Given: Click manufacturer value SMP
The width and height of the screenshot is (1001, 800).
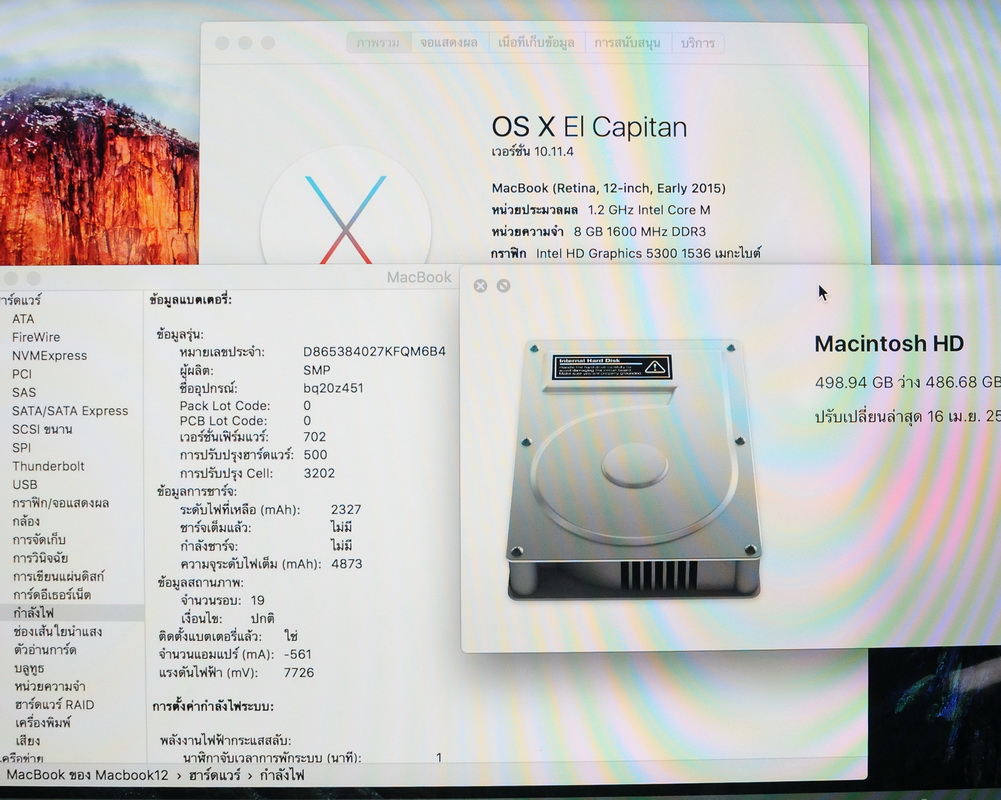Looking at the screenshot, I should point(317,370).
